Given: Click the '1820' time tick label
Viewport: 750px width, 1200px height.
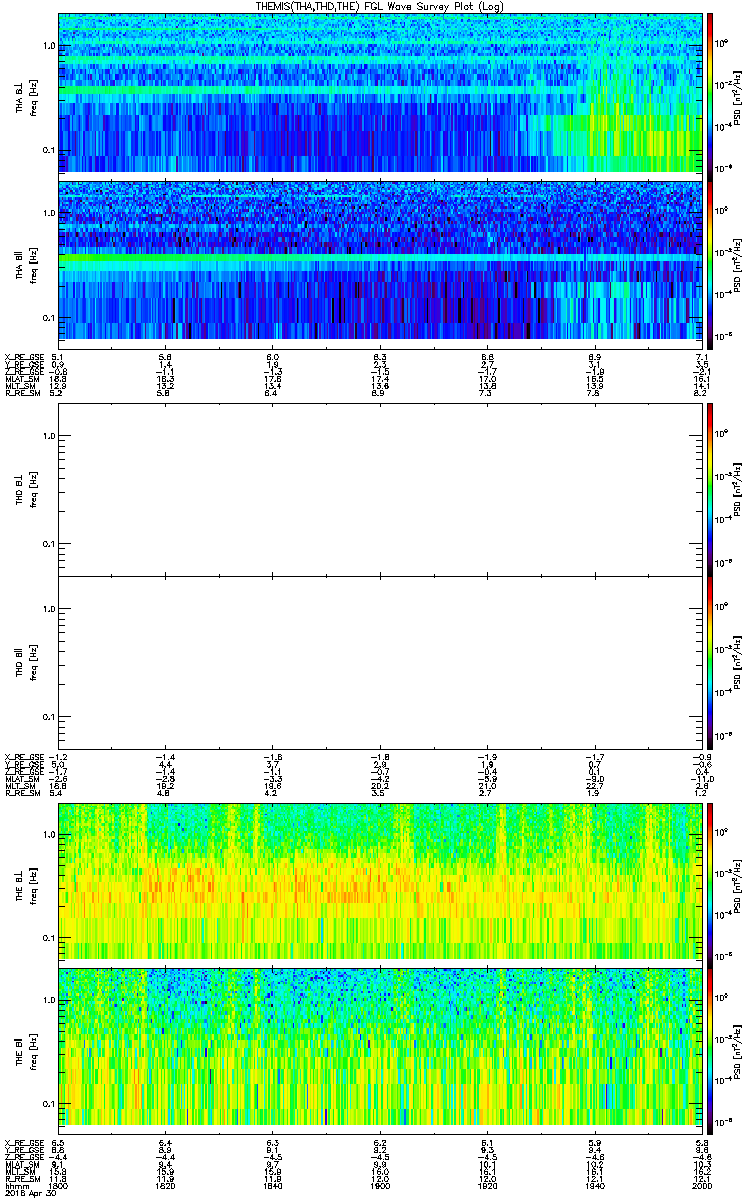Looking at the screenshot, I should 166,1184.
